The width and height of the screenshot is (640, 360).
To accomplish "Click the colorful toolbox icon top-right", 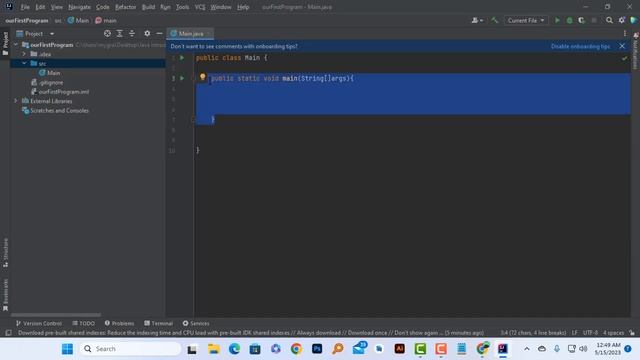I will tap(633, 20).
